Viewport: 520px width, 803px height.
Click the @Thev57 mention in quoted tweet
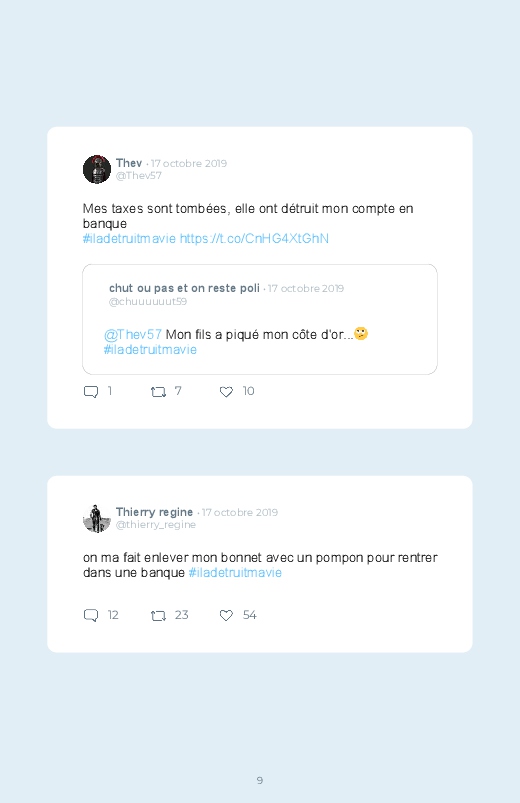pos(133,335)
